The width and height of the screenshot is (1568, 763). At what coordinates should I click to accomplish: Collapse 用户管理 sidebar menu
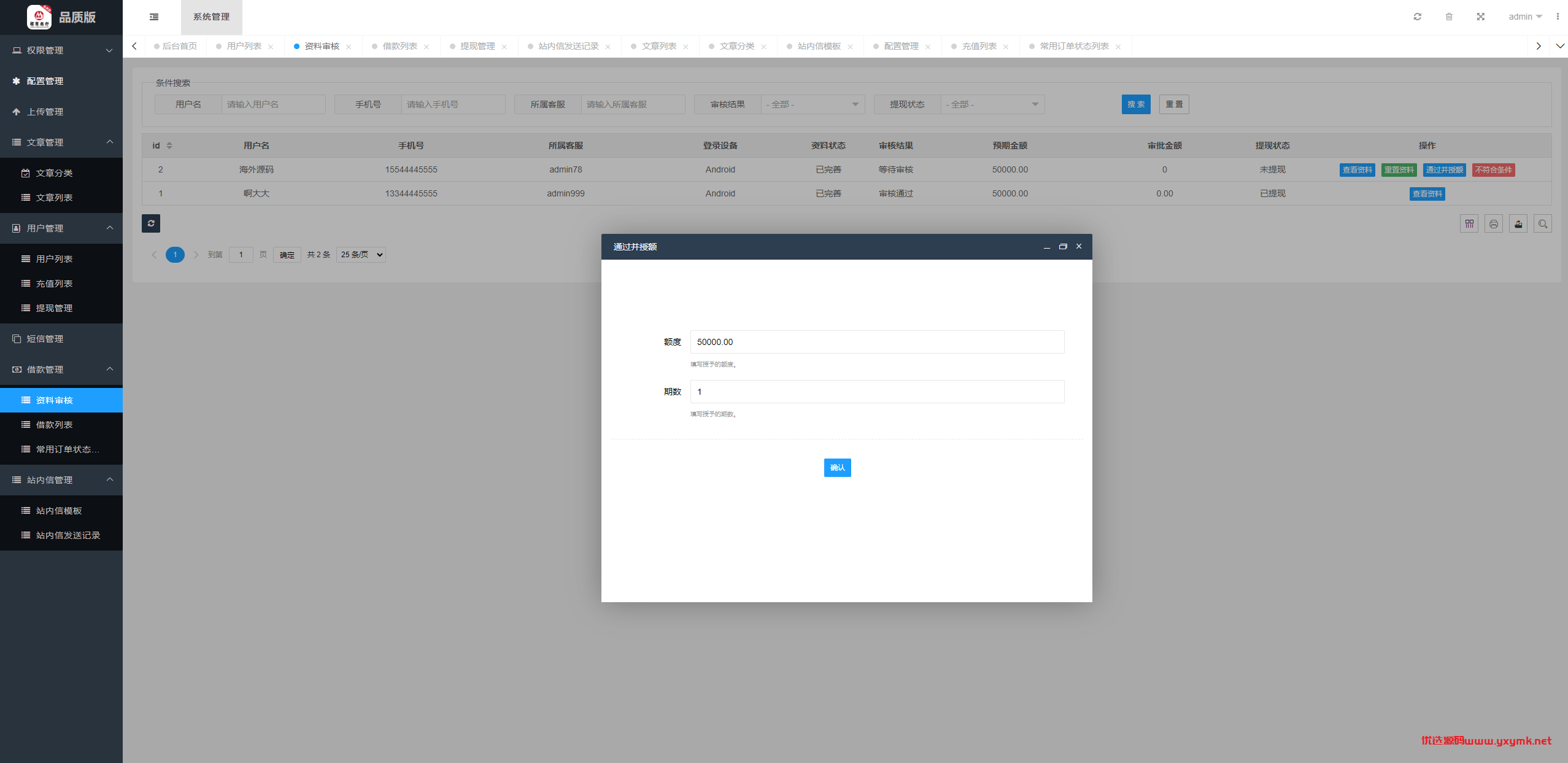click(x=61, y=228)
